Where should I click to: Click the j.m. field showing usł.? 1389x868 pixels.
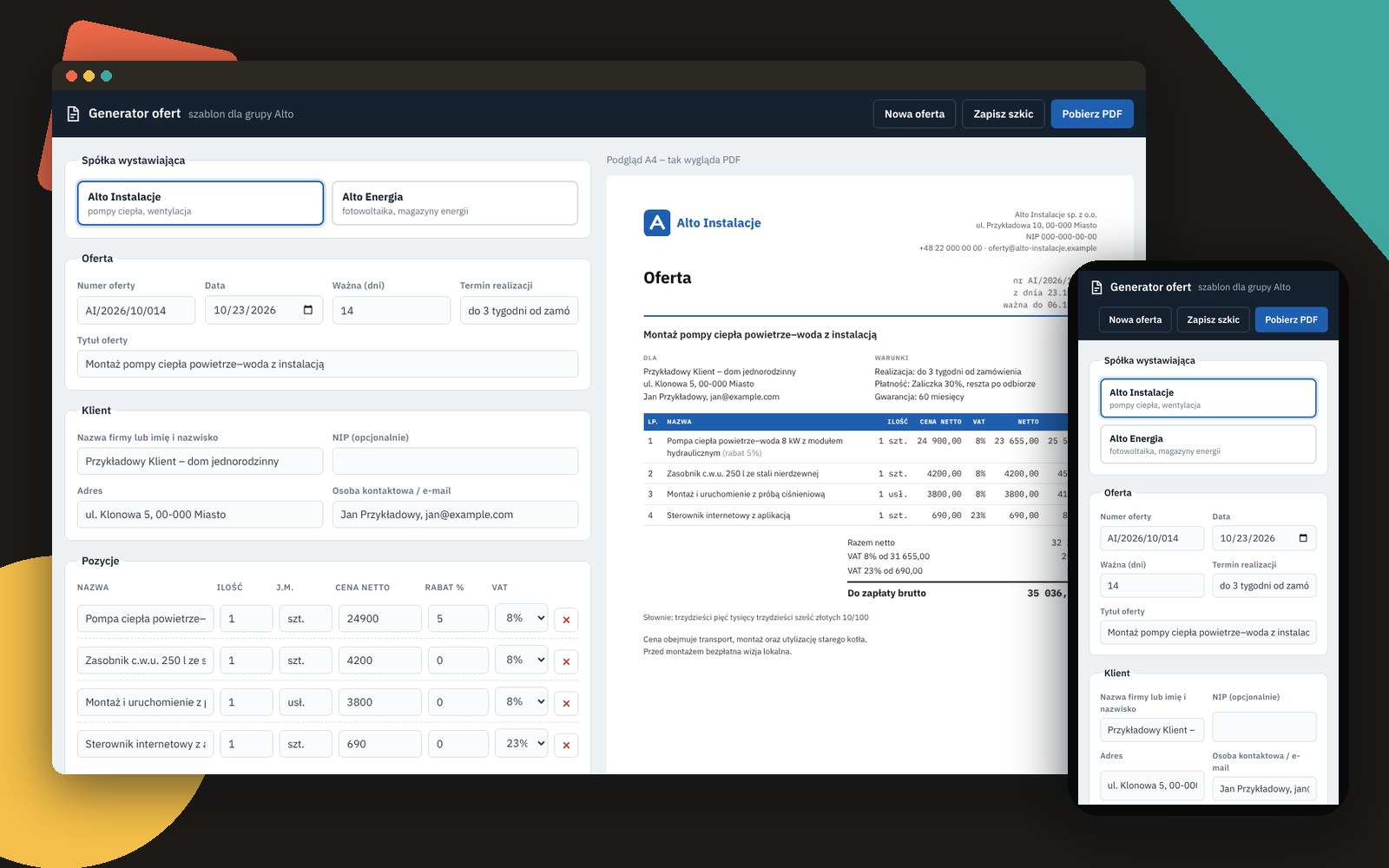click(x=306, y=702)
